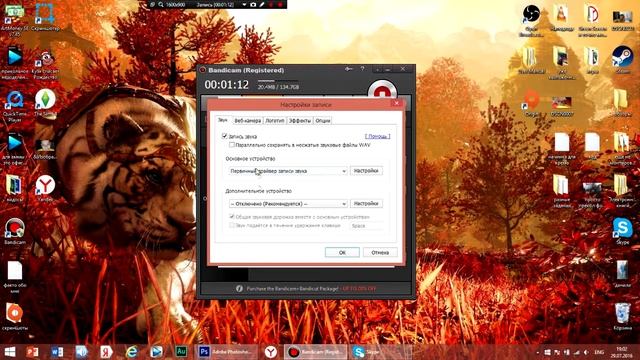Screen dimensions: 640x360
Task: Switch to the Веб-камера tab
Action: 247,121
